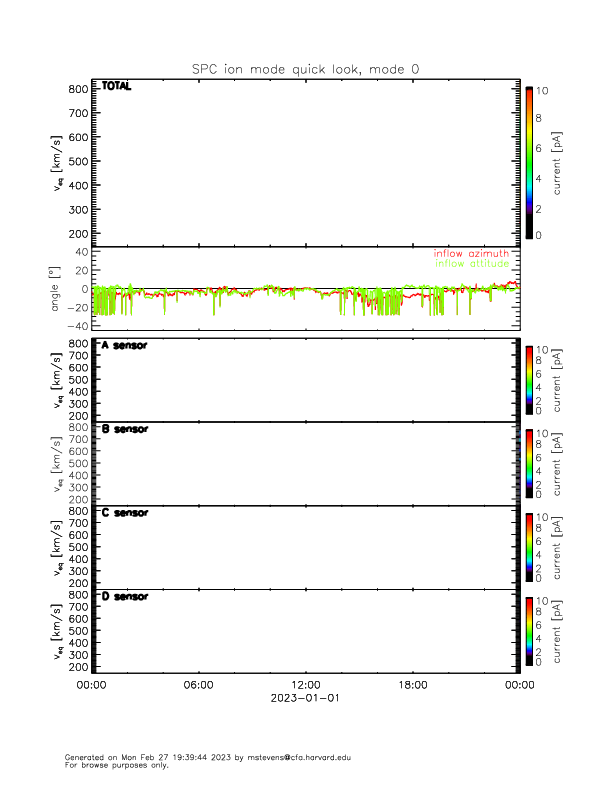Click the A sensor current color bar
The width and height of the screenshot is (612, 792).
coord(529,379)
